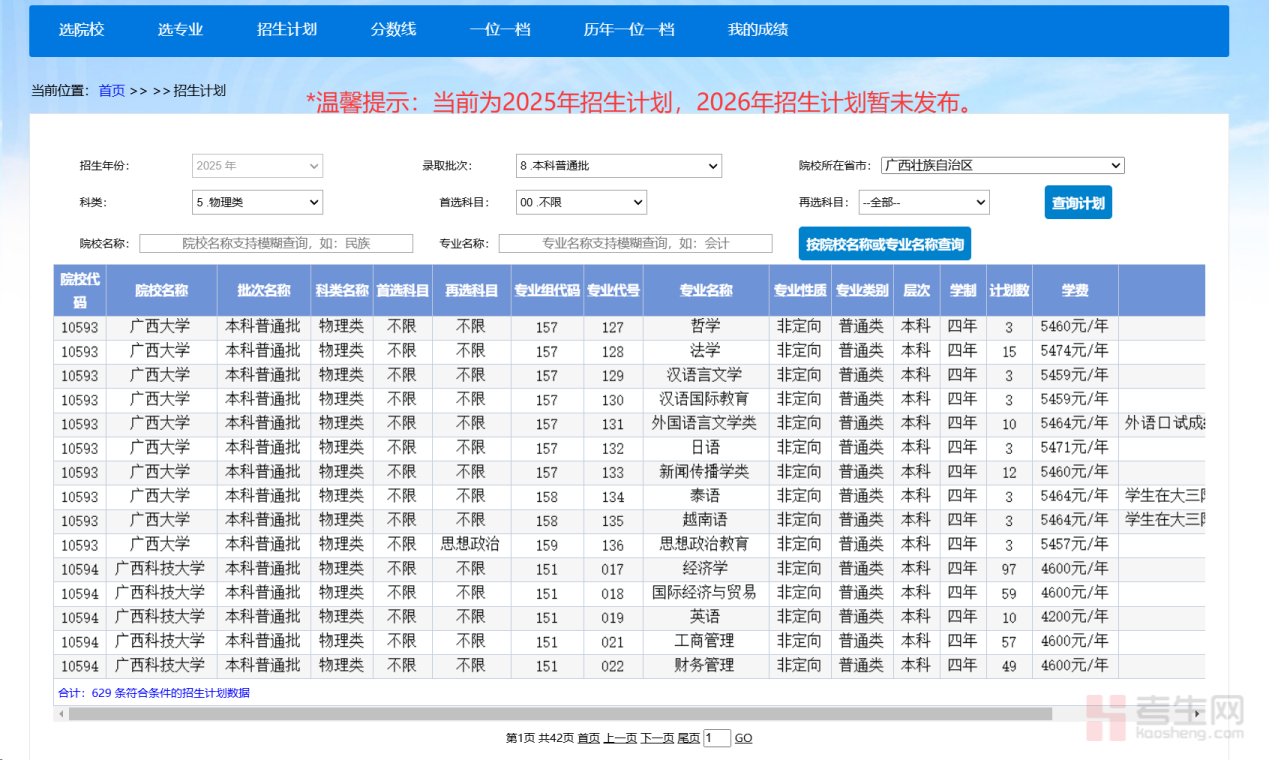Switch to 招生计划 navigation tab
This screenshot has width=1269, height=760.
[287, 30]
